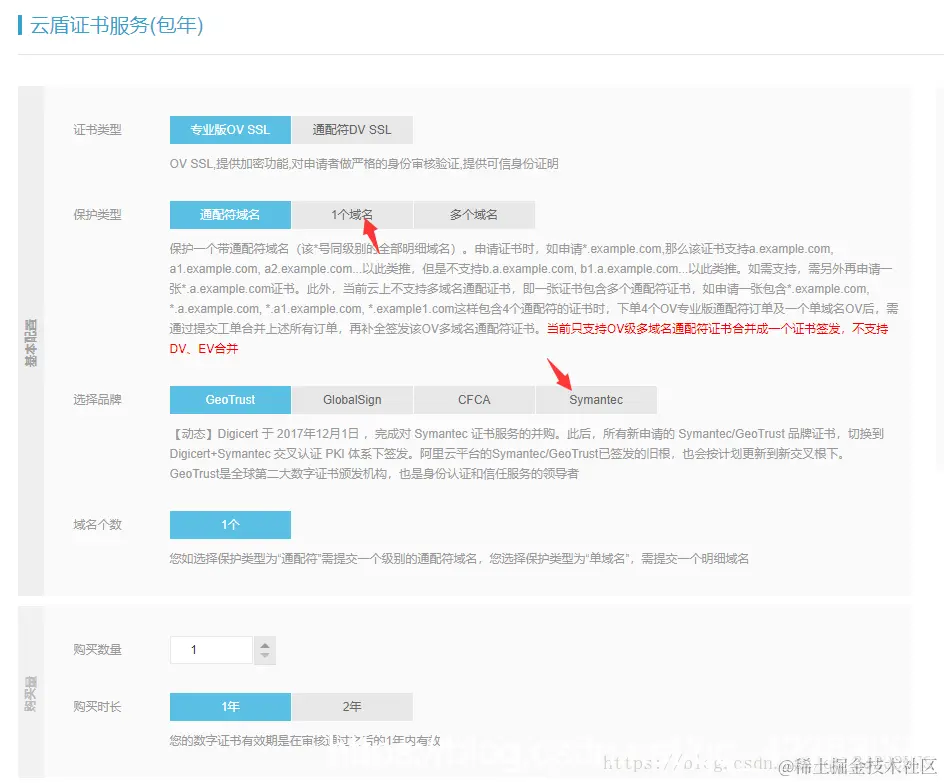Choose 2年 purchase duration
The height and width of the screenshot is (783, 944).
352,707
